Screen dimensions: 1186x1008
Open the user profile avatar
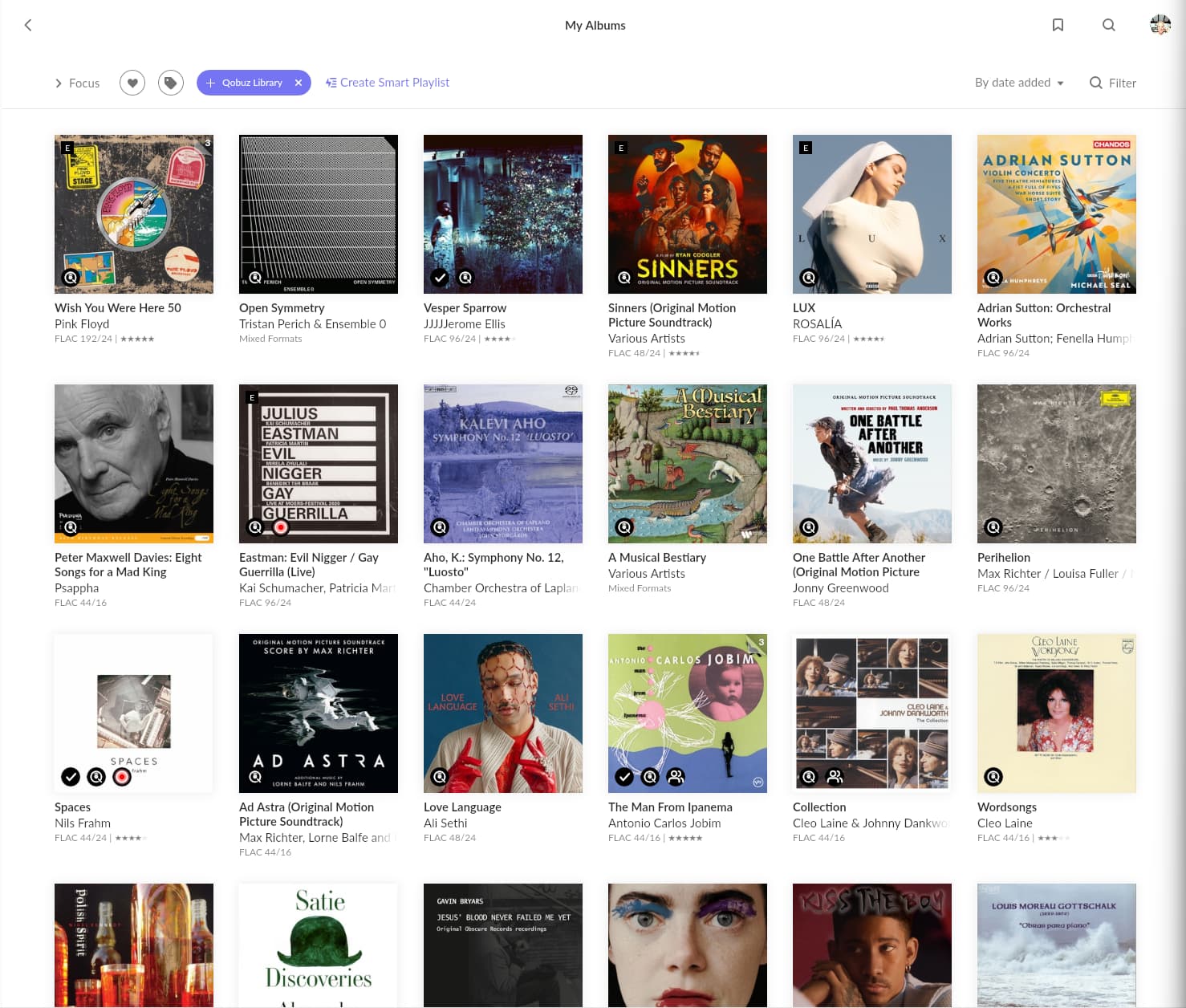pyautogui.click(x=1160, y=25)
